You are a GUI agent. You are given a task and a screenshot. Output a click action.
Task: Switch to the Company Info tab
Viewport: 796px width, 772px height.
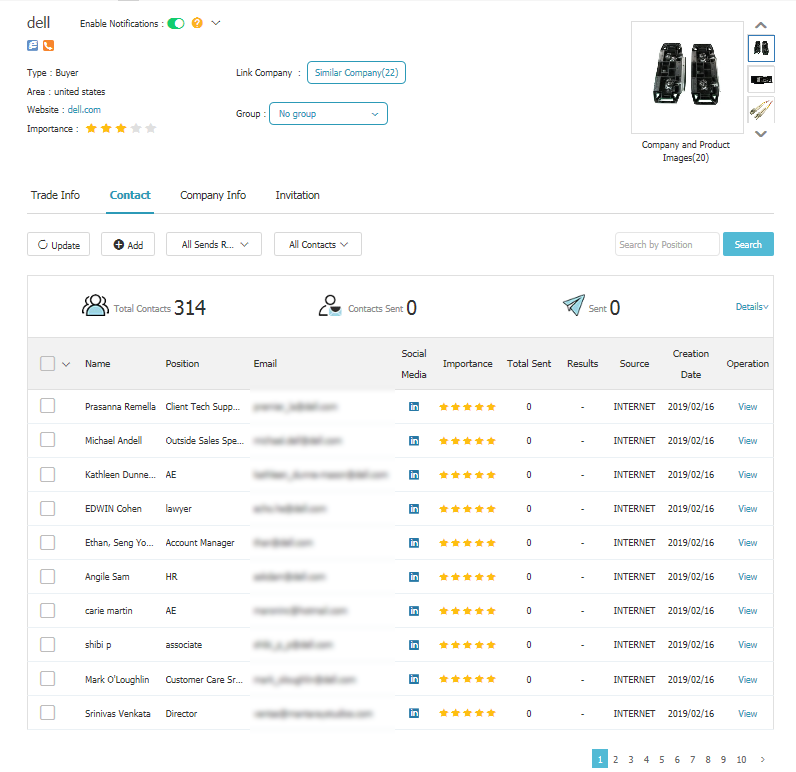213,195
